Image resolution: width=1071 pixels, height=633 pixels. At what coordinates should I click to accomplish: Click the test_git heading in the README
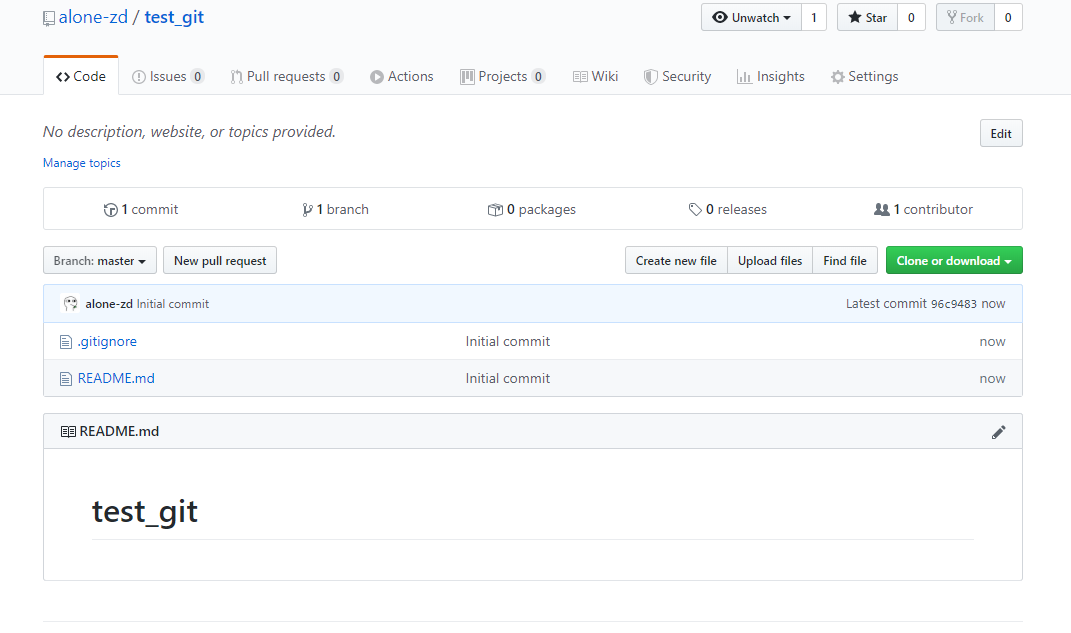(145, 512)
